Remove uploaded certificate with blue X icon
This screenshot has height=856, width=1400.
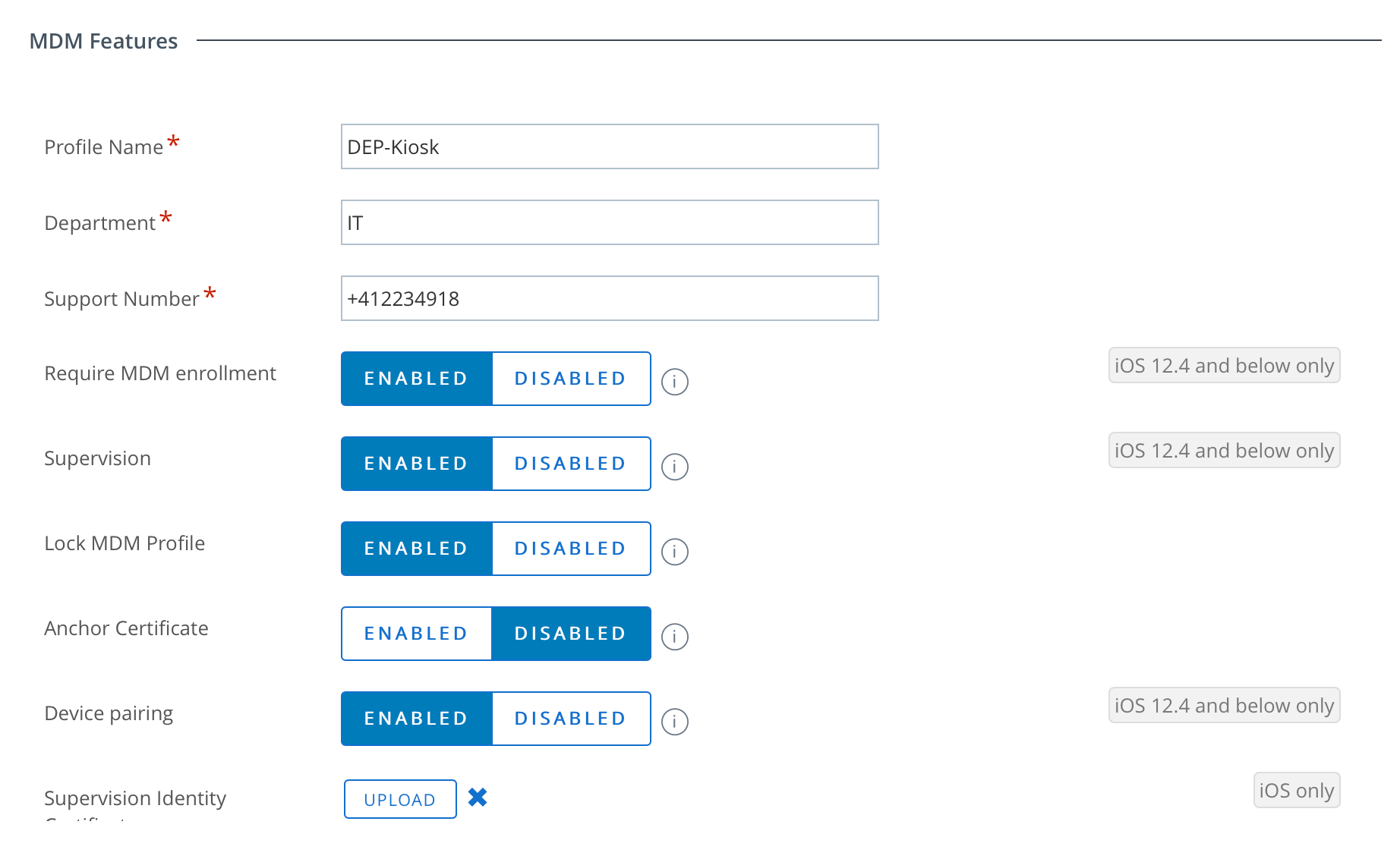click(478, 798)
